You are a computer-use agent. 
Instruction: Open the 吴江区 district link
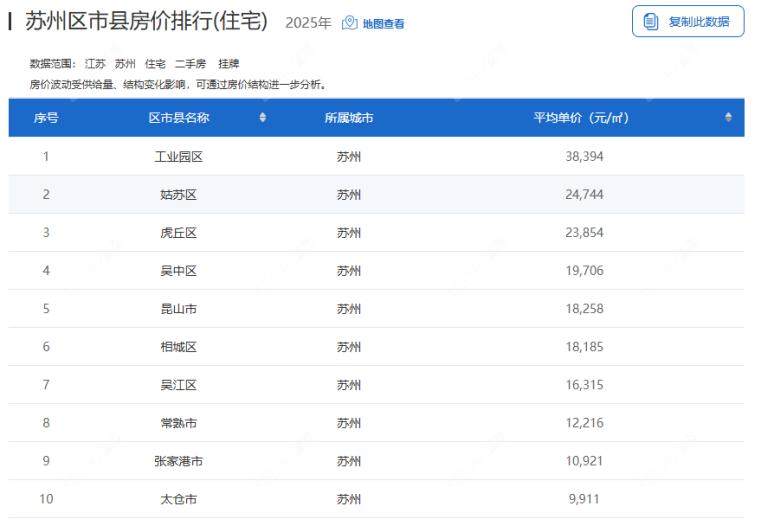click(x=179, y=385)
